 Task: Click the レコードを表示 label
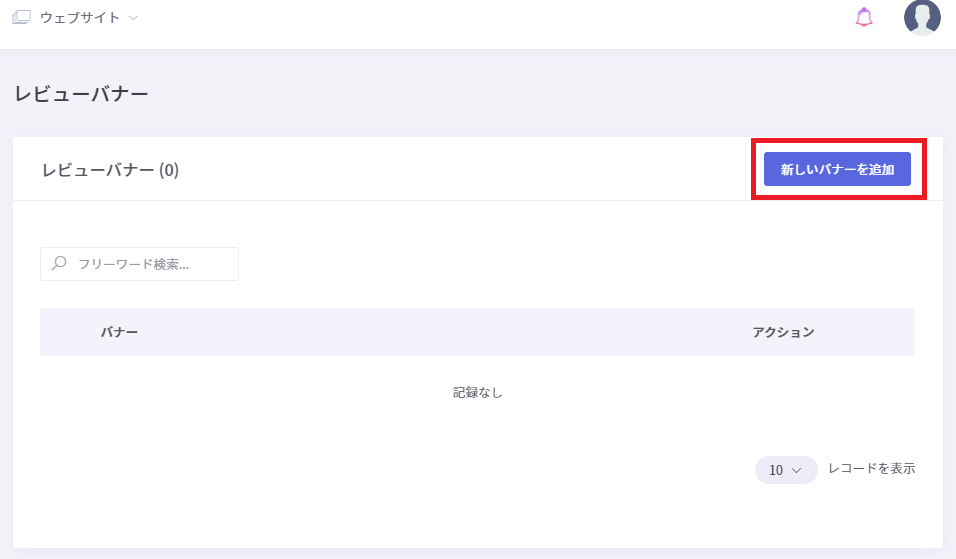(x=871, y=468)
